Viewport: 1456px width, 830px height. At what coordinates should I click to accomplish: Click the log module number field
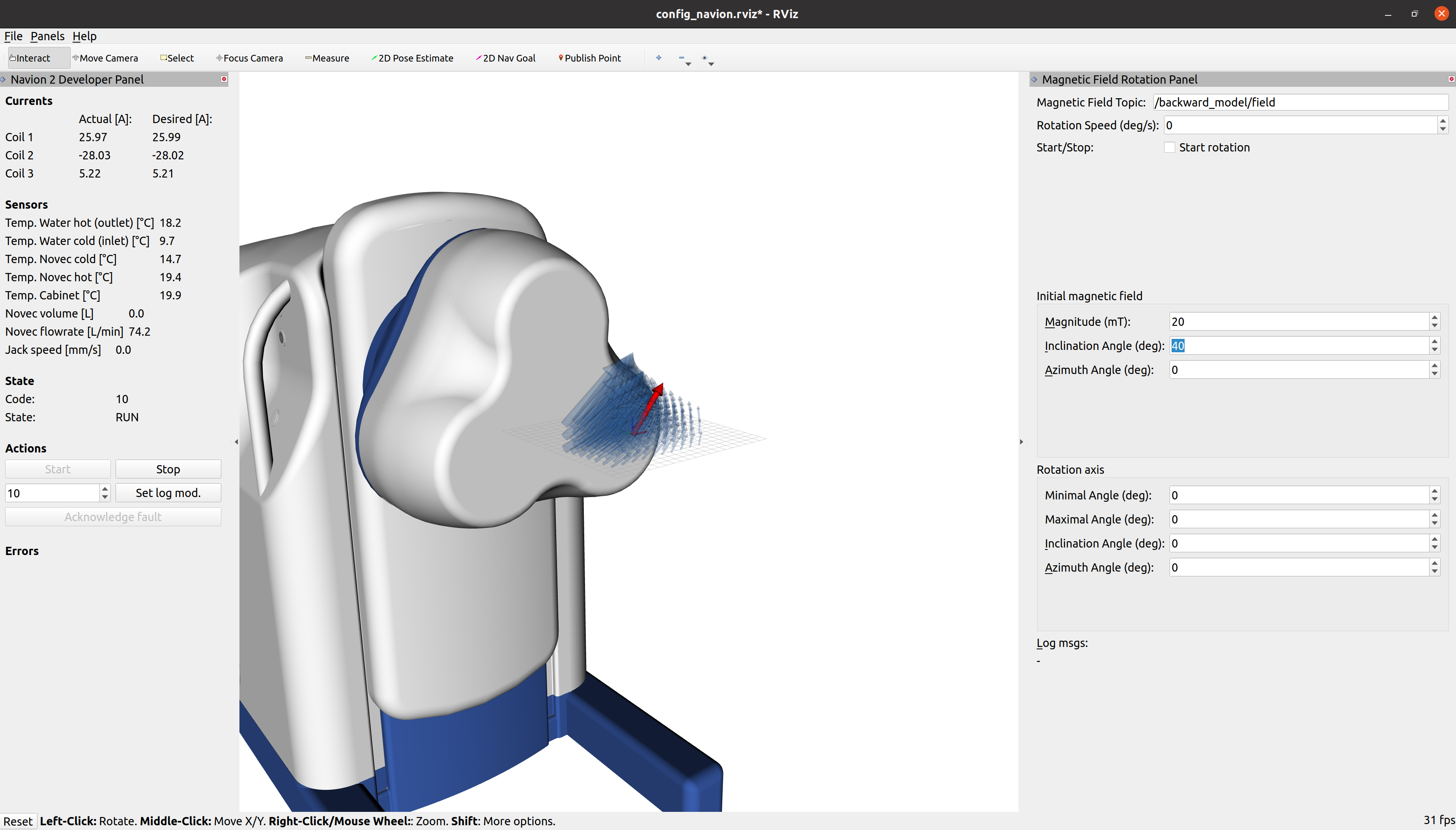[52, 493]
